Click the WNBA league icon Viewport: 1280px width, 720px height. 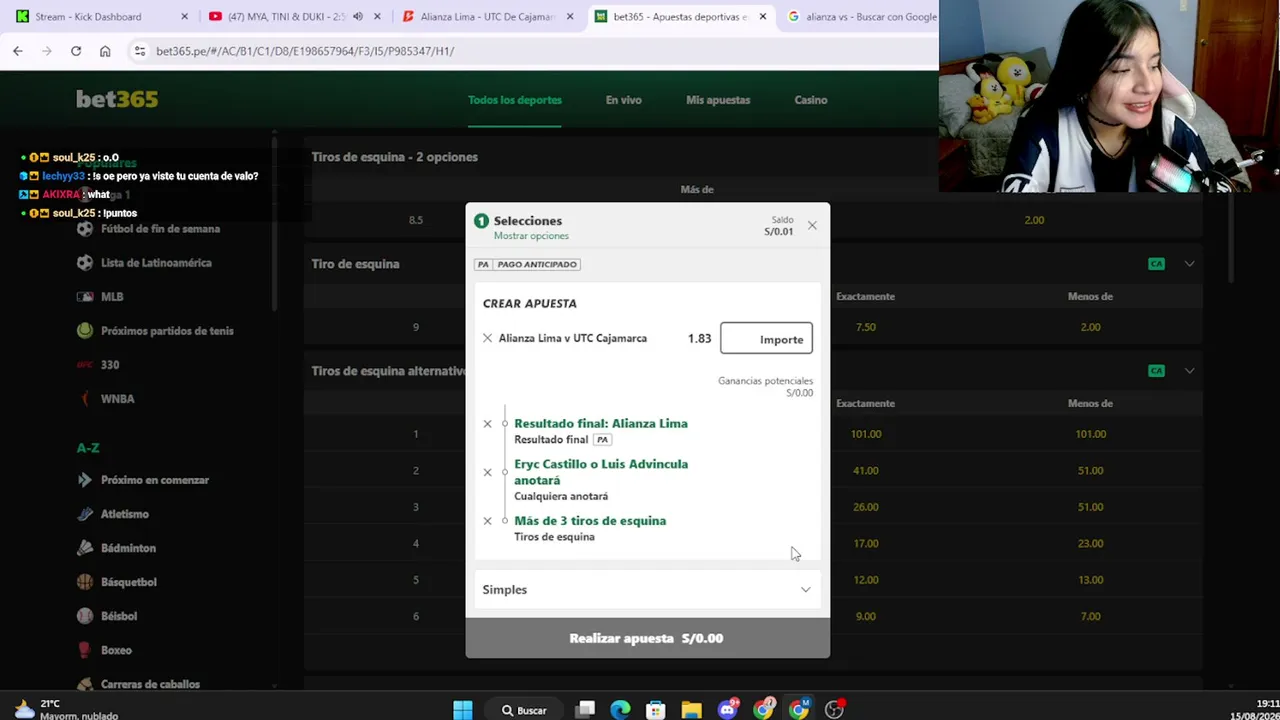pyautogui.click(x=85, y=399)
